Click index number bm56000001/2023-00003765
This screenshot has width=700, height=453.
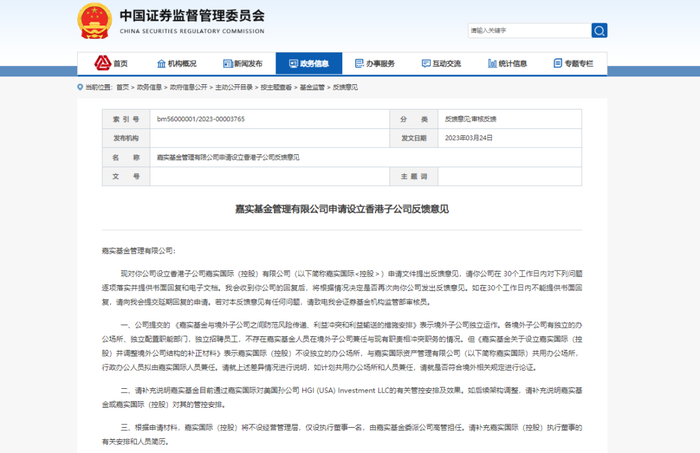[x=201, y=119]
